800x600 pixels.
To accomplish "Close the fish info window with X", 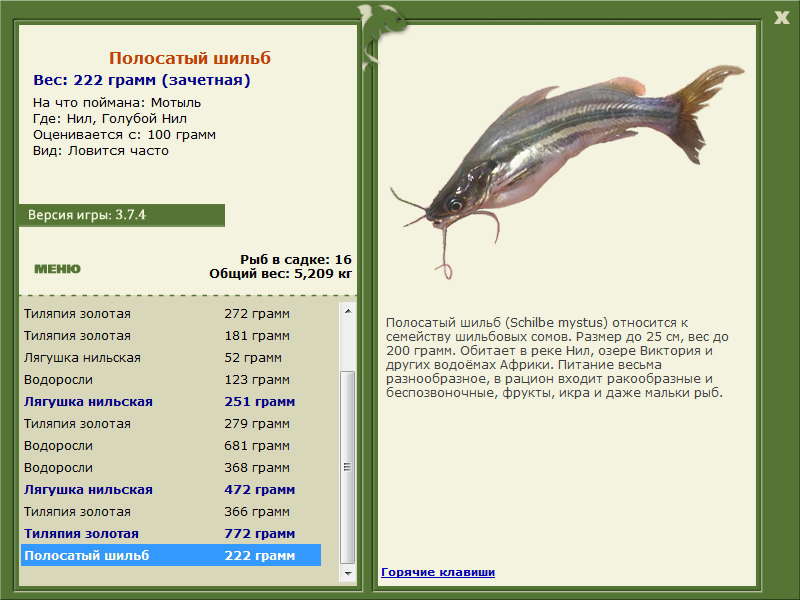I will coord(781,15).
